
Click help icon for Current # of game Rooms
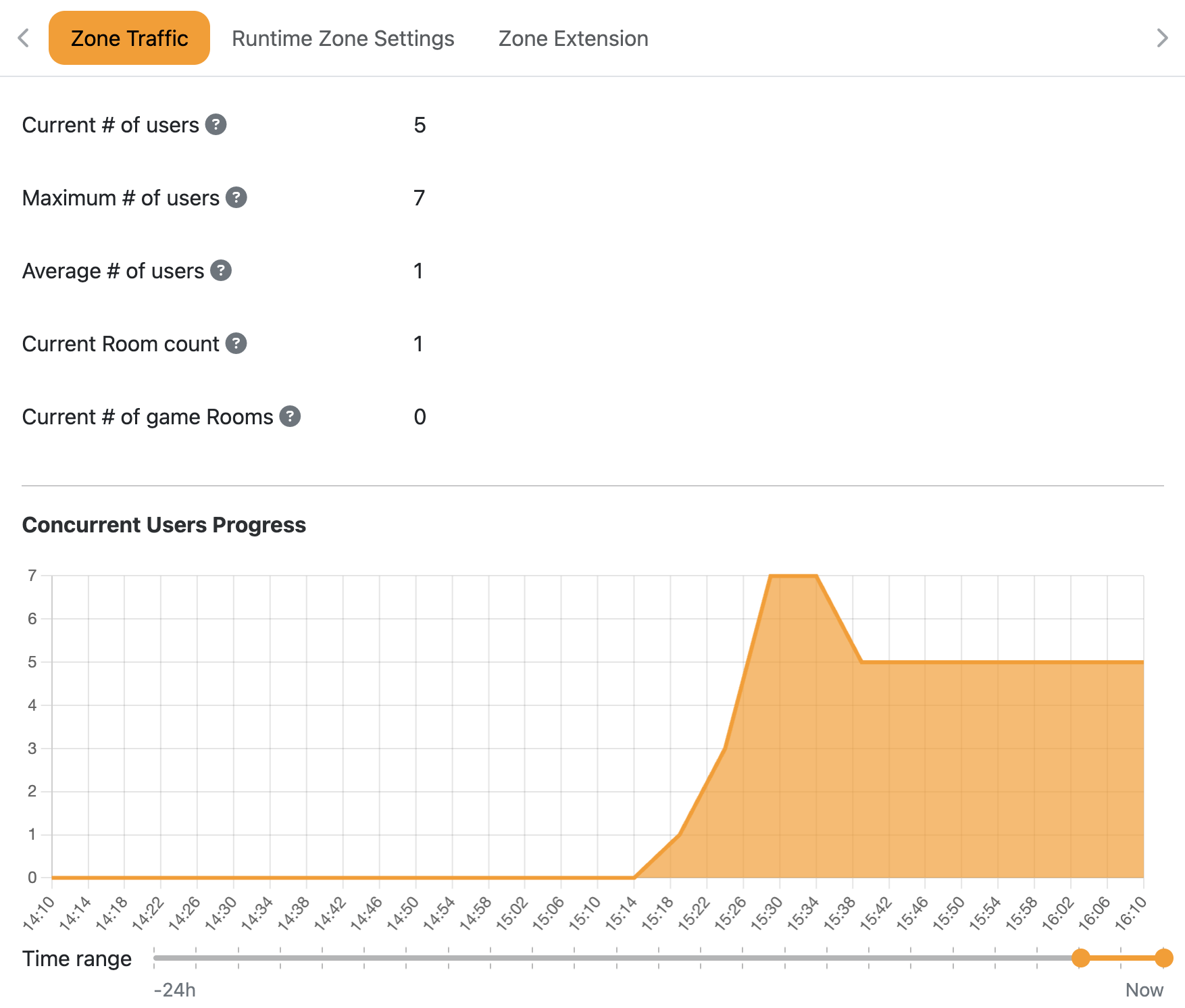(290, 417)
